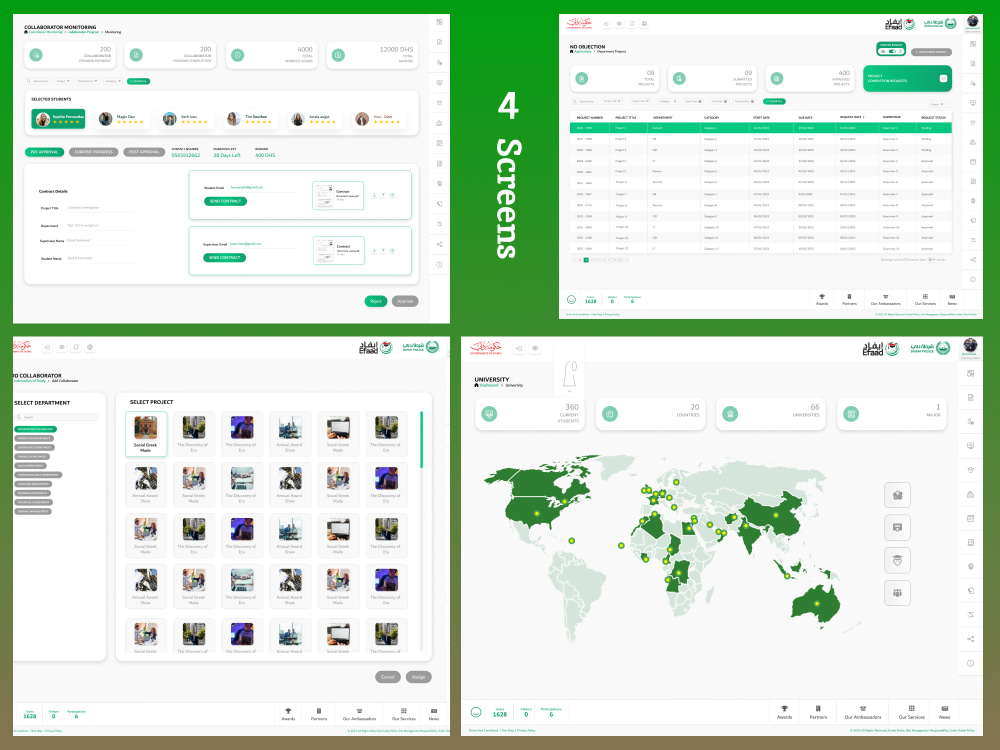The width and height of the screenshot is (1000, 750).
Task: Click the Awards trophy in No Objection footer
Action: click(822, 299)
